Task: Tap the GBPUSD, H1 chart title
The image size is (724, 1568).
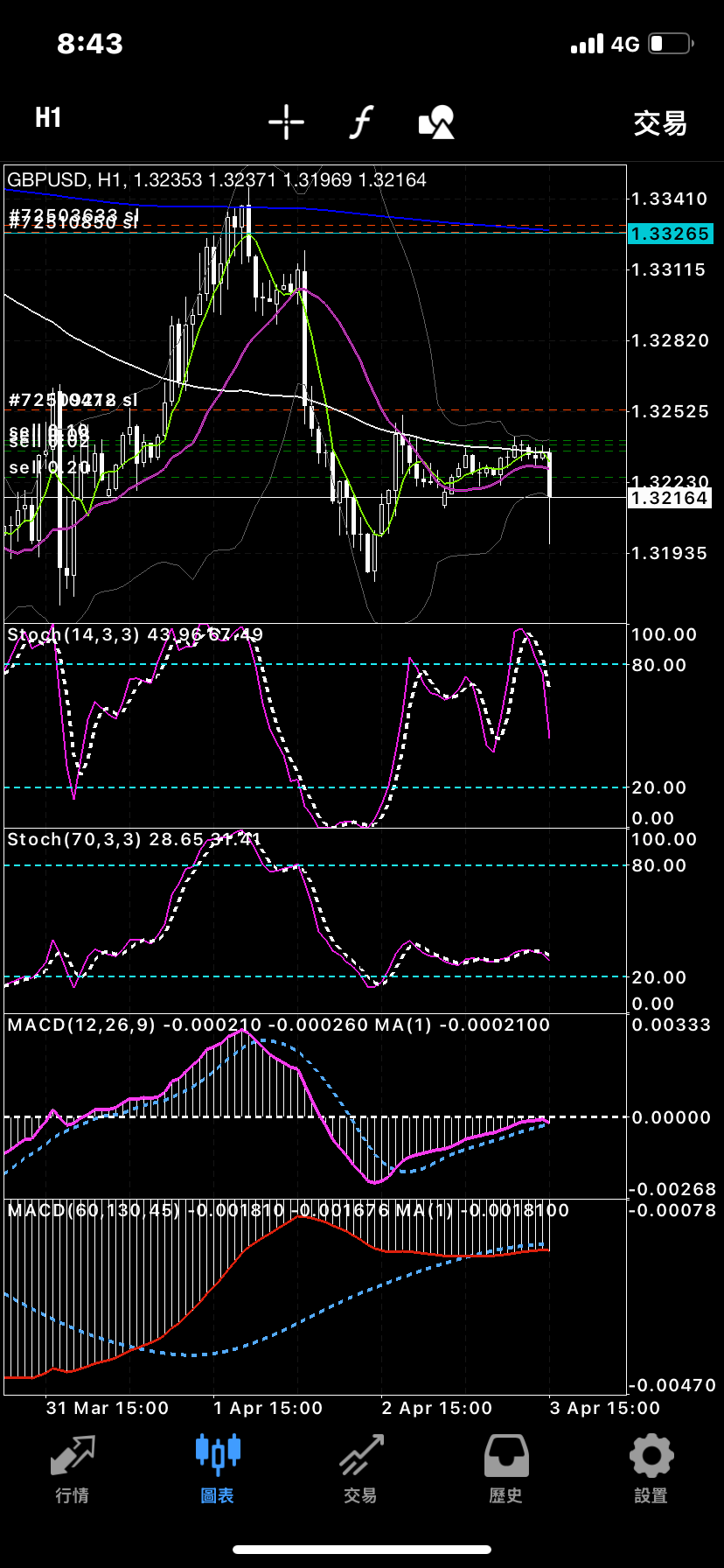Action: pyautogui.click(x=64, y=180)
